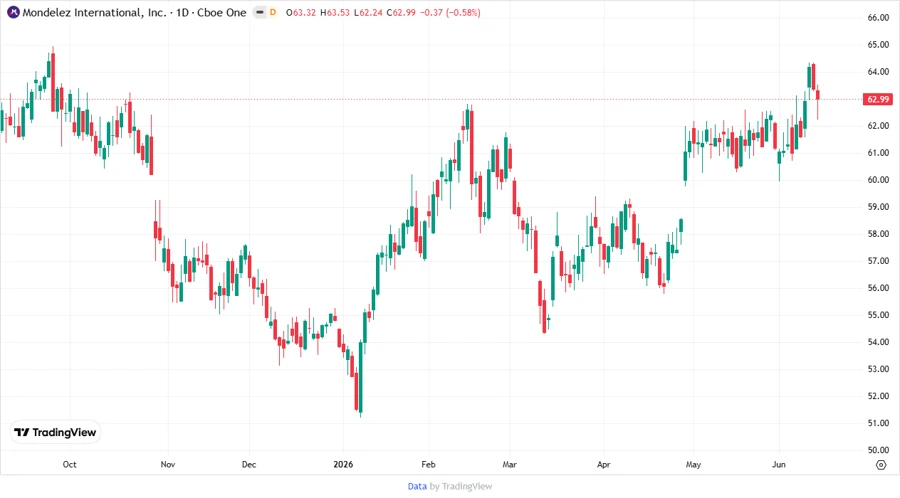The width and height of the screenshot is (900, 498).
Task: Click the 52.00 price axis label
Action: (878, 396)
